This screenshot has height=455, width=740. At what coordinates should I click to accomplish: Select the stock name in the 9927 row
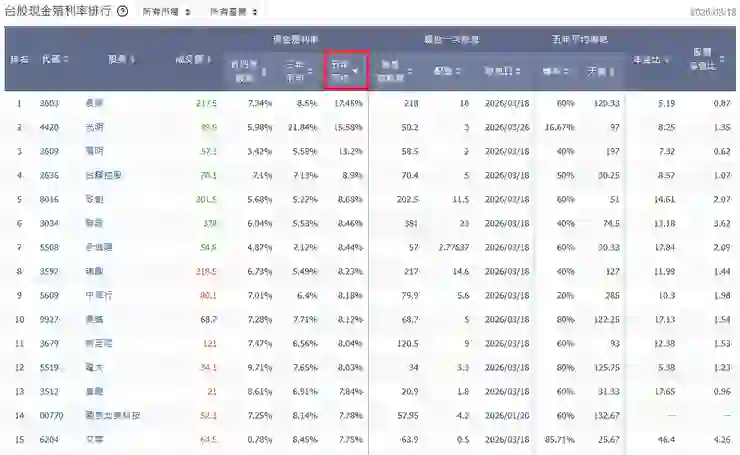point(94,320)
